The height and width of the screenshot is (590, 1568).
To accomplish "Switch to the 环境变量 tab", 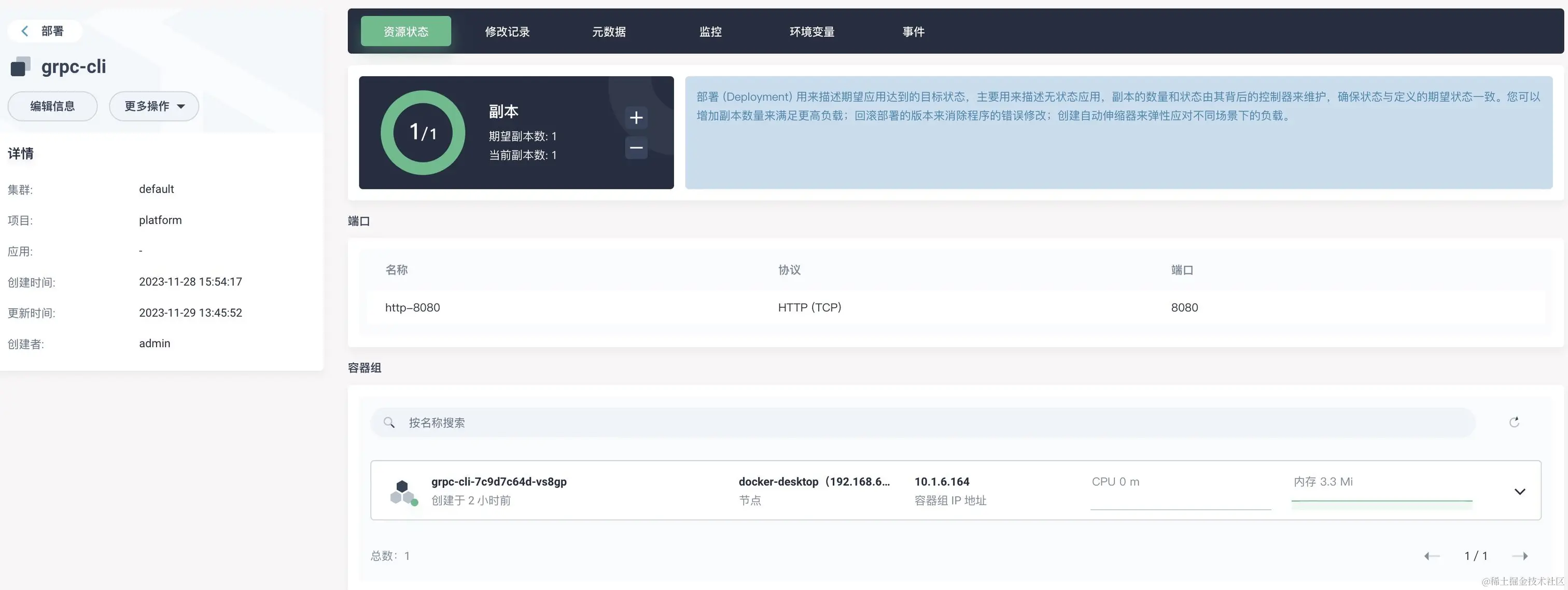I will 811,32.
